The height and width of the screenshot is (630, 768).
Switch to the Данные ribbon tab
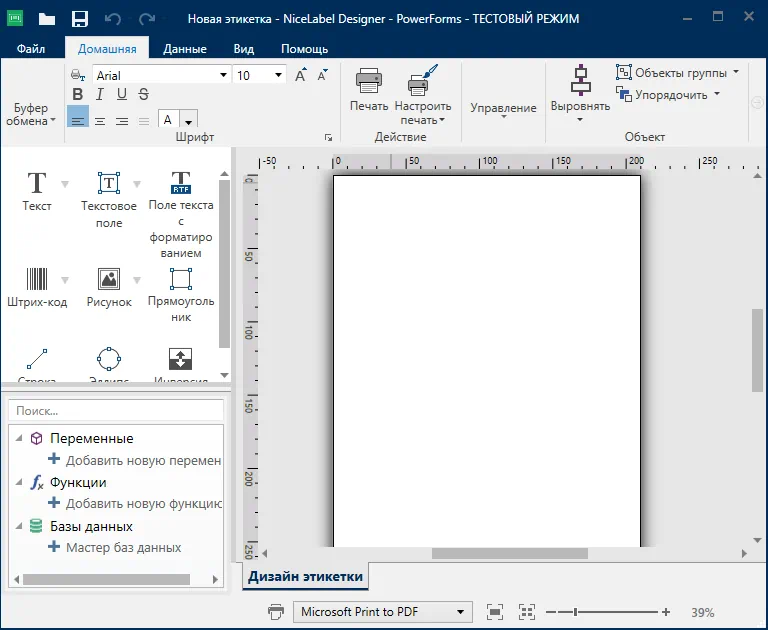click(185, 49)
